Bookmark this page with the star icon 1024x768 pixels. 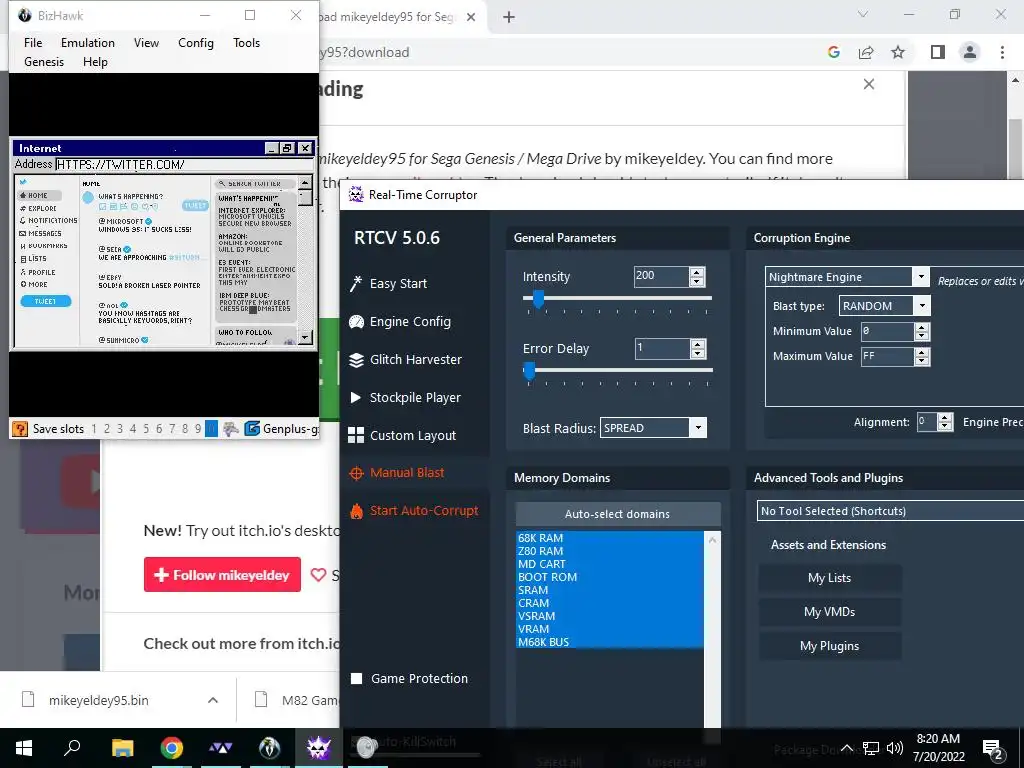[898, 52]
